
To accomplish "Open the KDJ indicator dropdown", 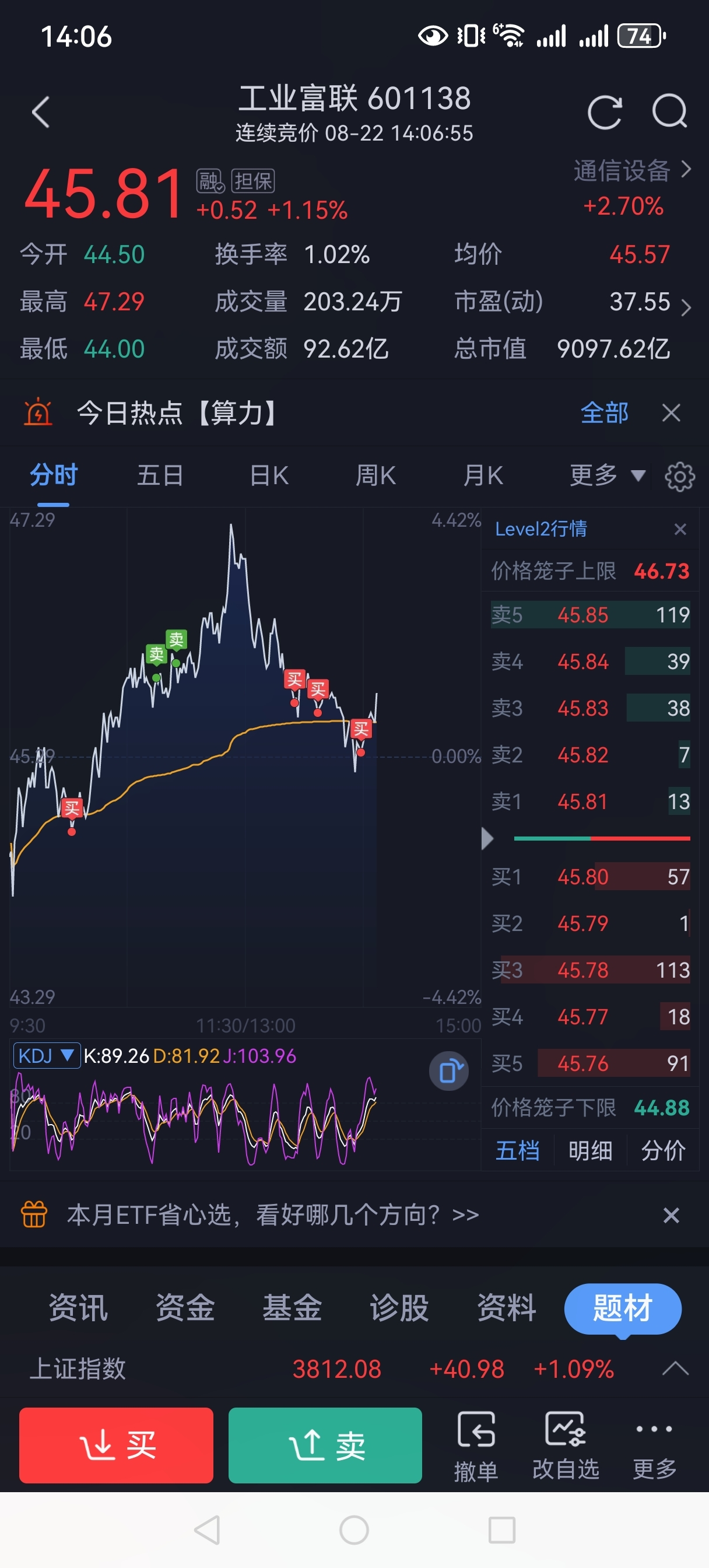I will [46, 1055].
